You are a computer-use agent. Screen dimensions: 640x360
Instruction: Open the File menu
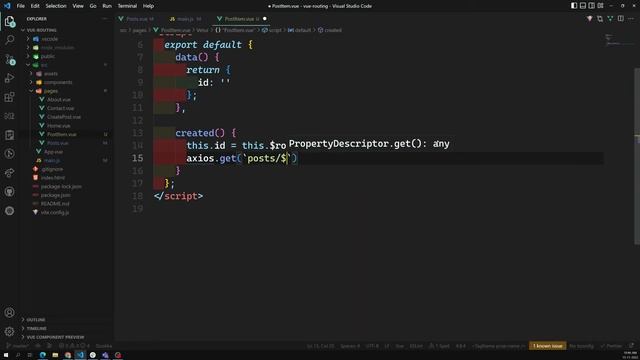coord(20,6)
